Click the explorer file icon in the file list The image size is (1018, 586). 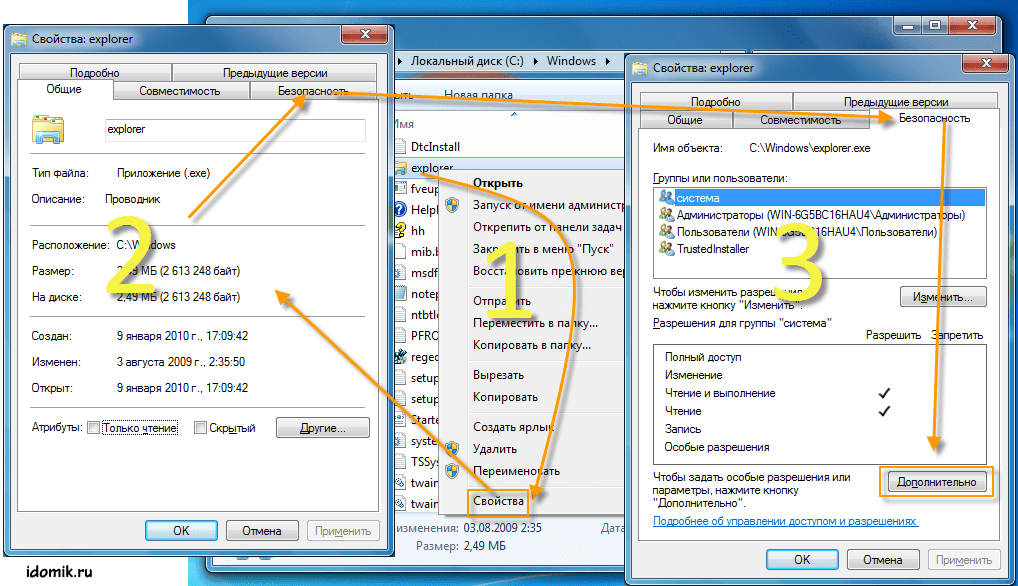coord(401,168)
